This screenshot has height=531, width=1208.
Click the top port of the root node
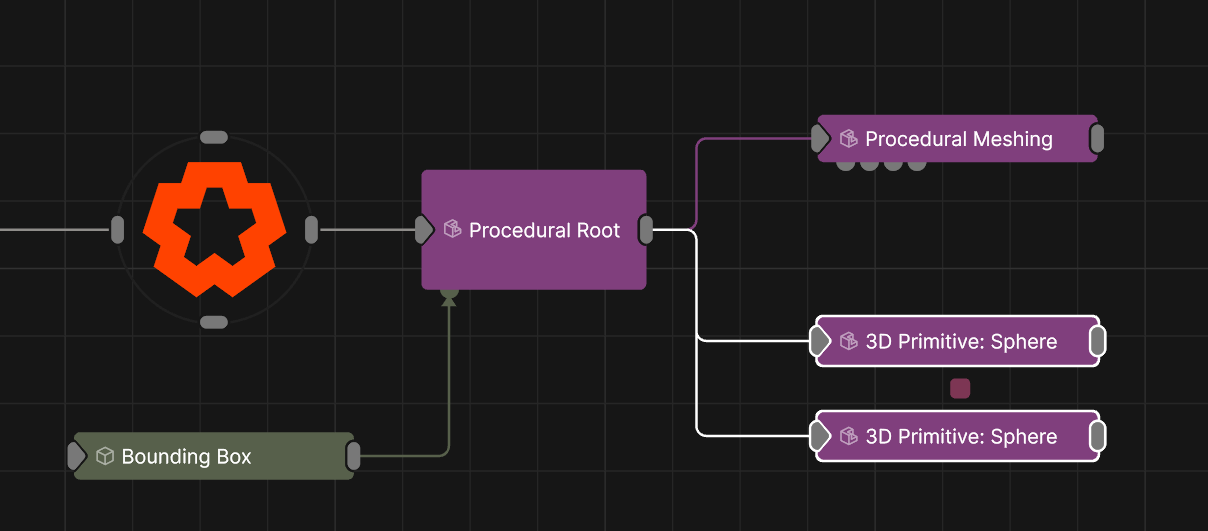tap(214, 137)
